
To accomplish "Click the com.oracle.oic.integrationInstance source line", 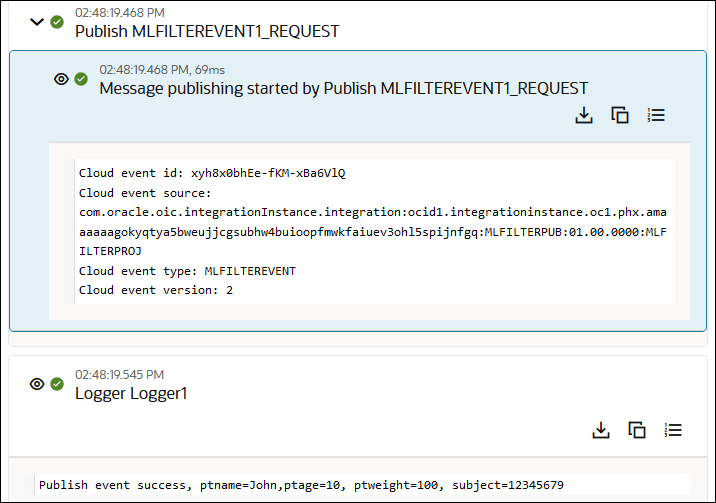I will (373, 212).
